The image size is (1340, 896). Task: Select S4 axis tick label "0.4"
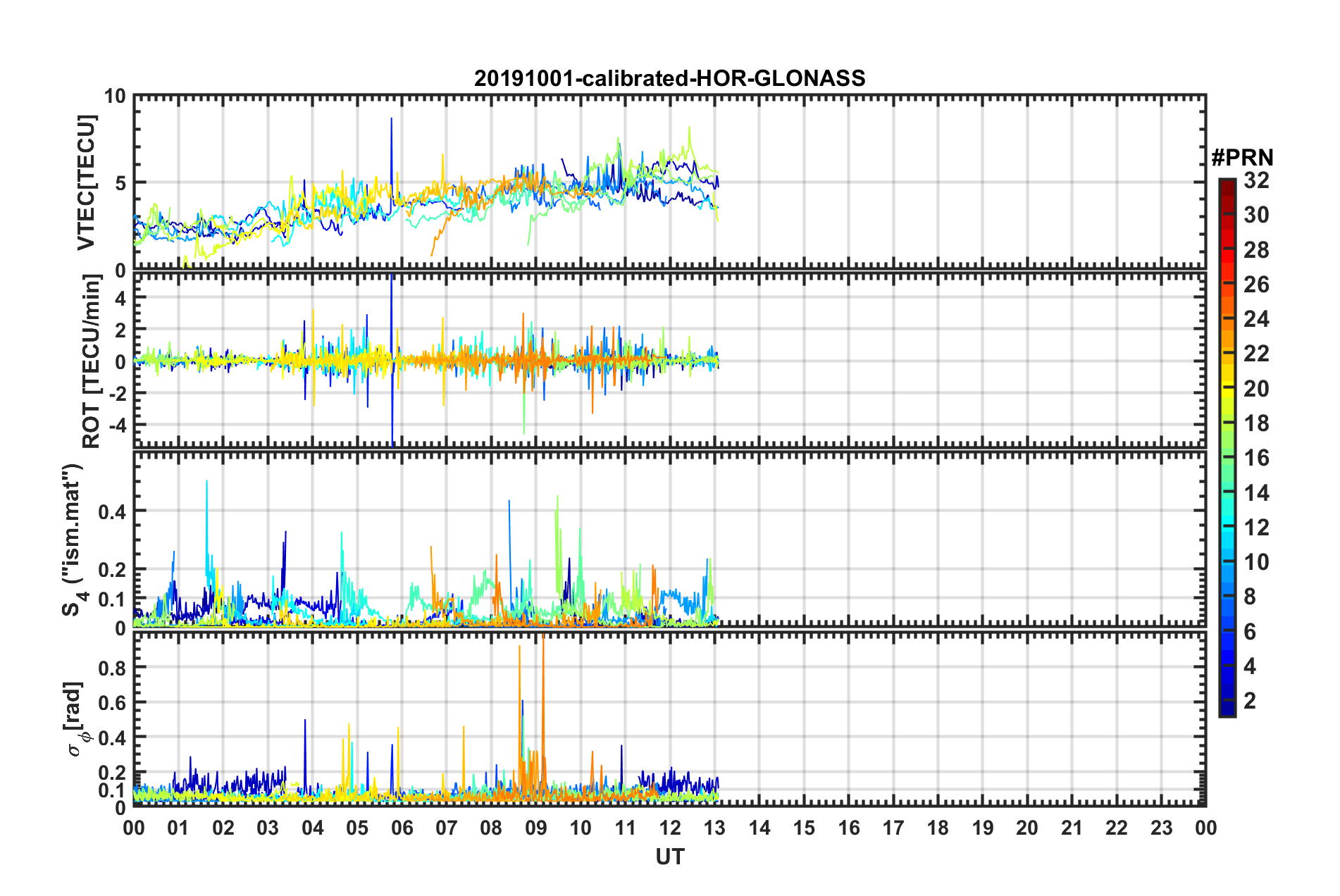click(x=112, y=511)
